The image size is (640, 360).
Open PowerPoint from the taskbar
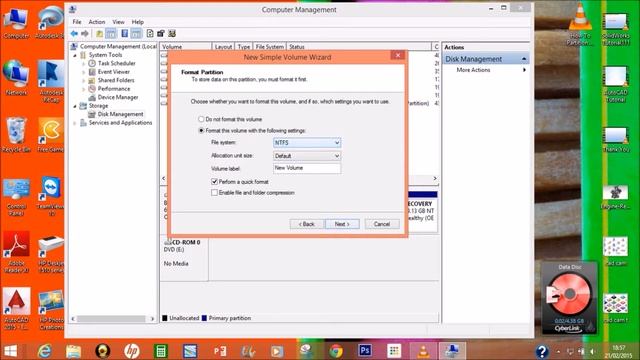pyautogui.click(x=219, y=351)
